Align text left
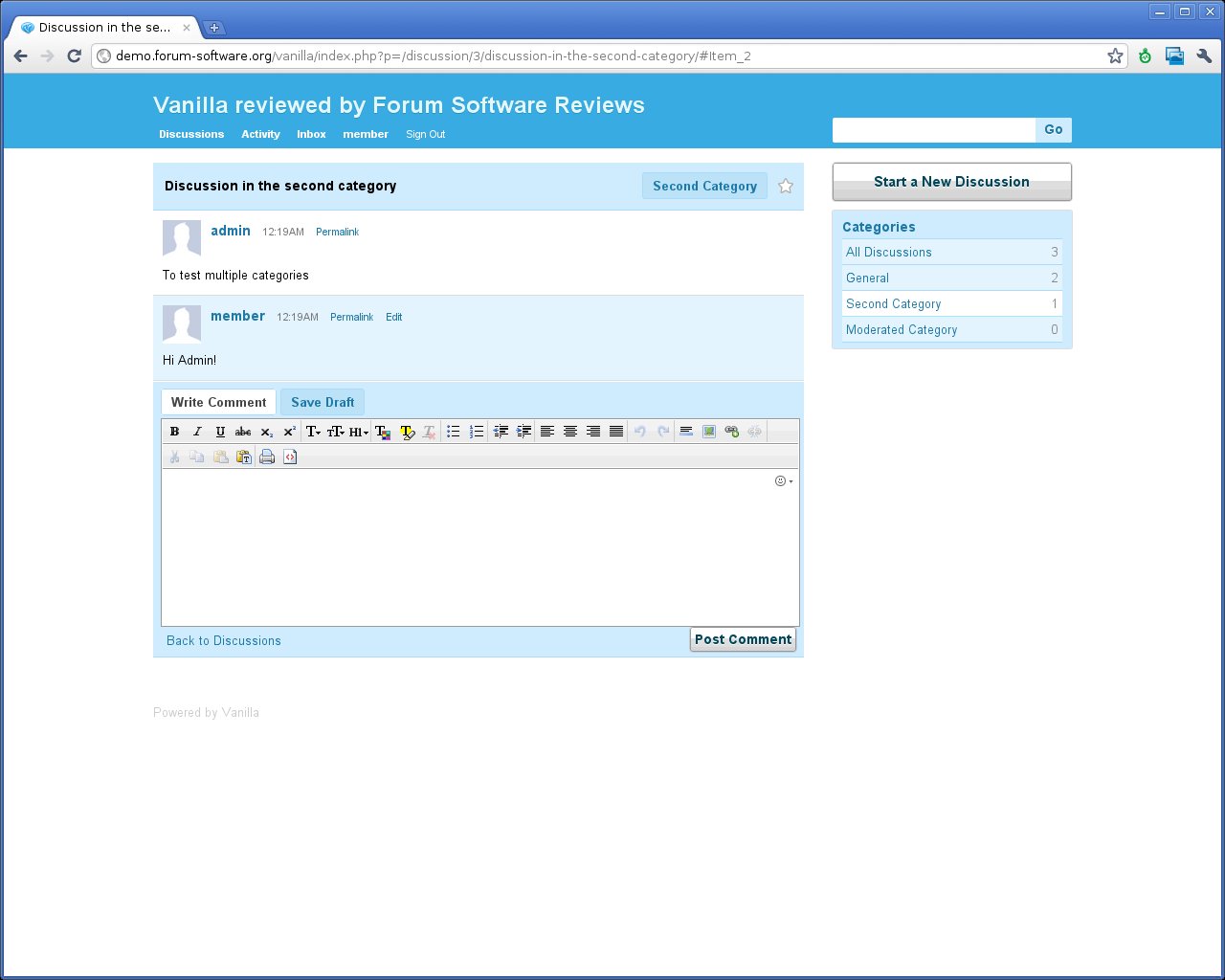The width and height of the screenshot is (1225, 980). (547, 432)
